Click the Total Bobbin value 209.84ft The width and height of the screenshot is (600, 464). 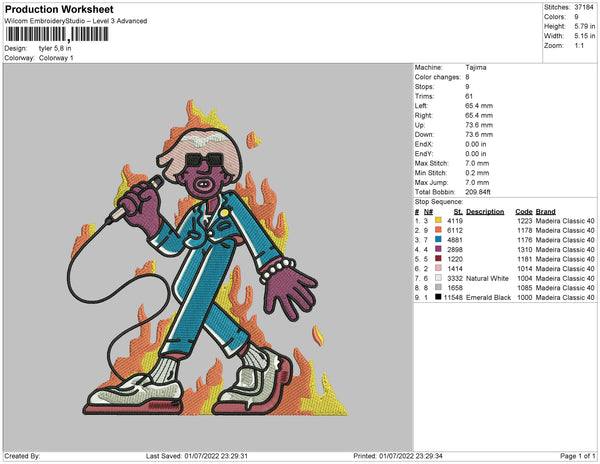click(x=478, y=192)
